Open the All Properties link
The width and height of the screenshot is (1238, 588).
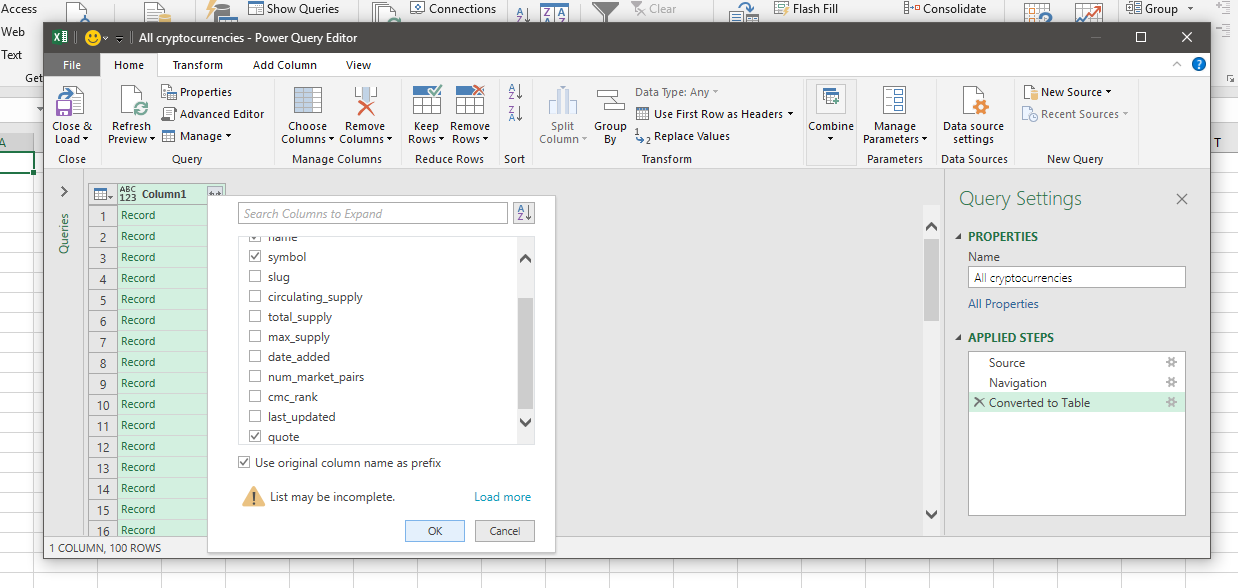1003,304
